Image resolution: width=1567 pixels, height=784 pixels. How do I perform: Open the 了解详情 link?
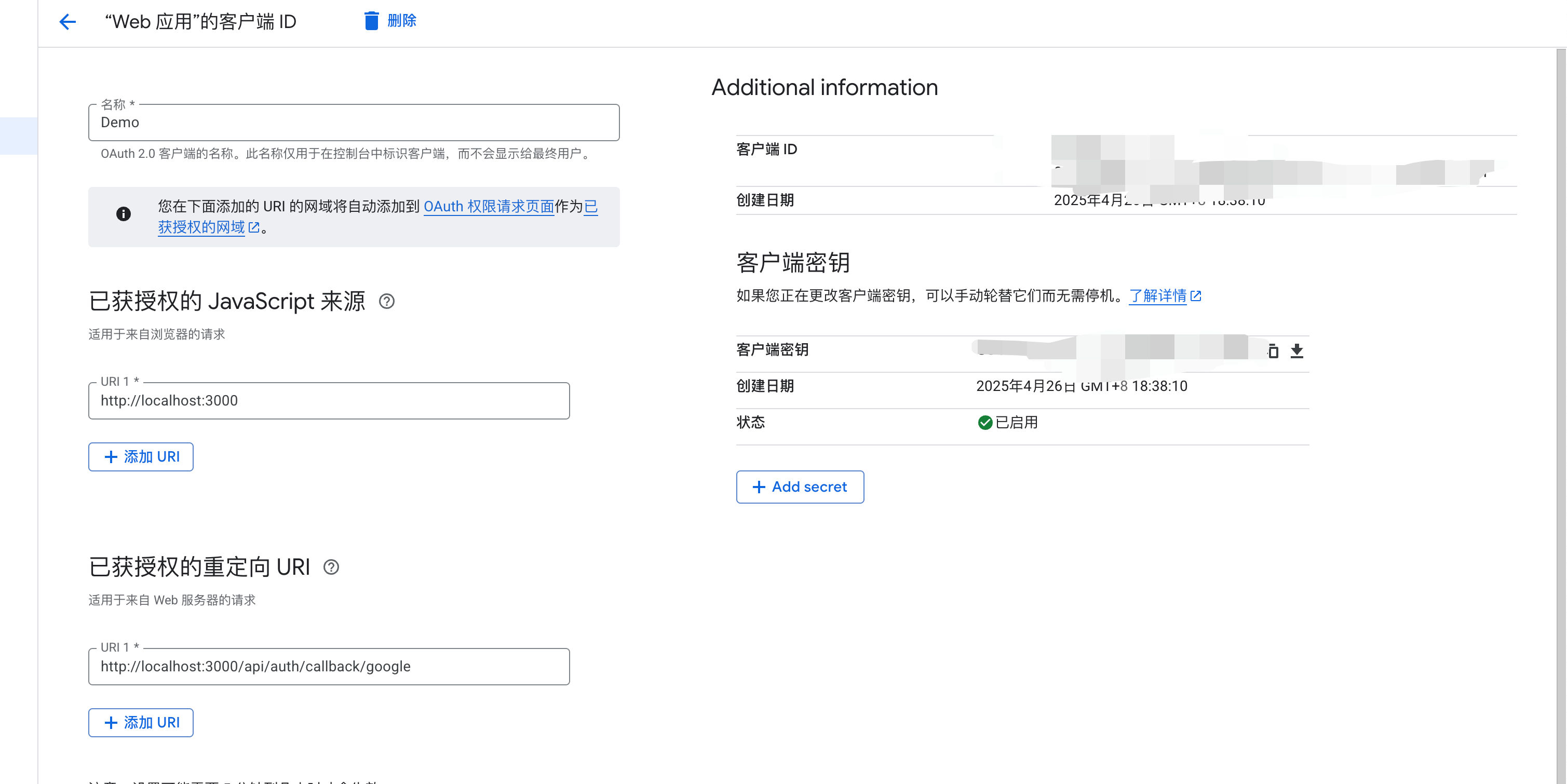click(x=1159, y=296)
